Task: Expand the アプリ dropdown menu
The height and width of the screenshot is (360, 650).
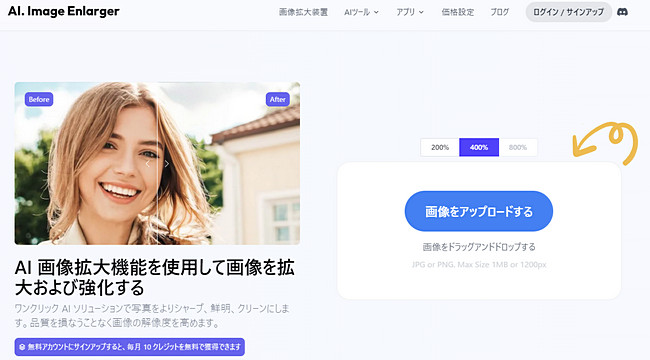Action: (x=410, y=12)
